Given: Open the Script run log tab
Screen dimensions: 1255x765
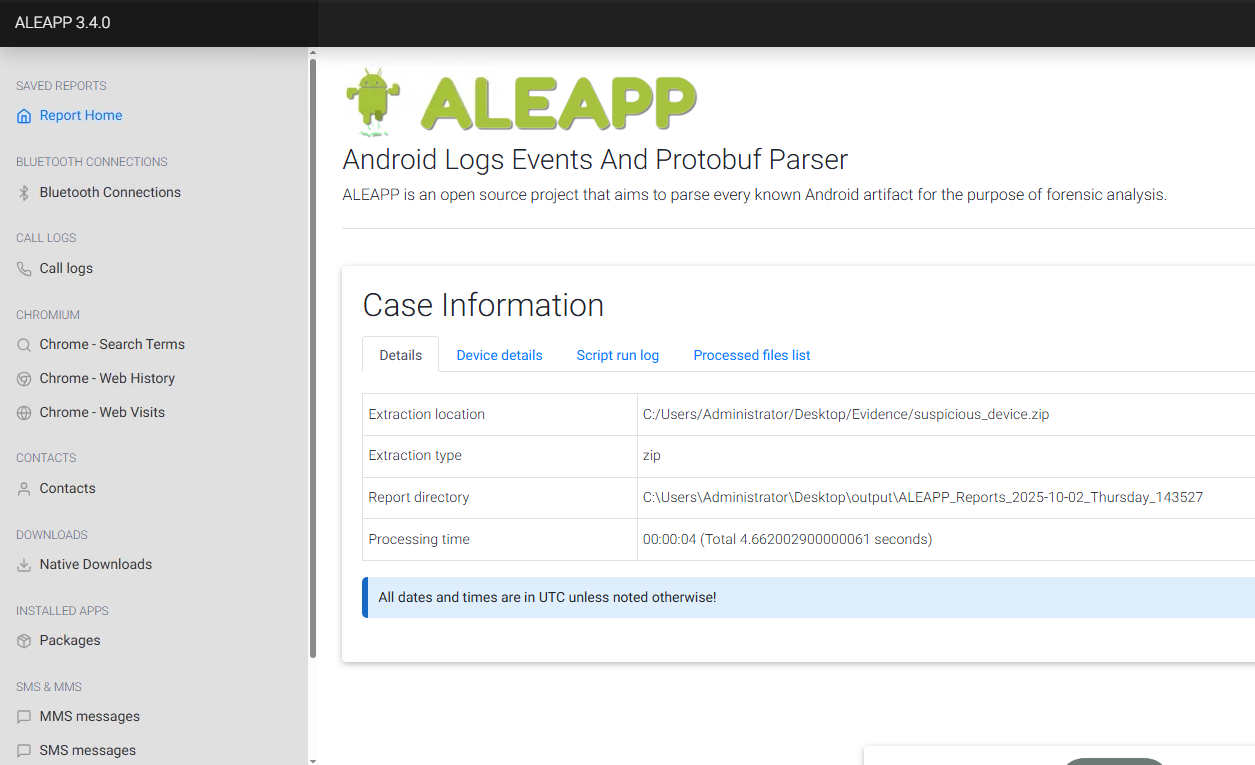Looking at the screenshot, I should (x=617, y=355).
